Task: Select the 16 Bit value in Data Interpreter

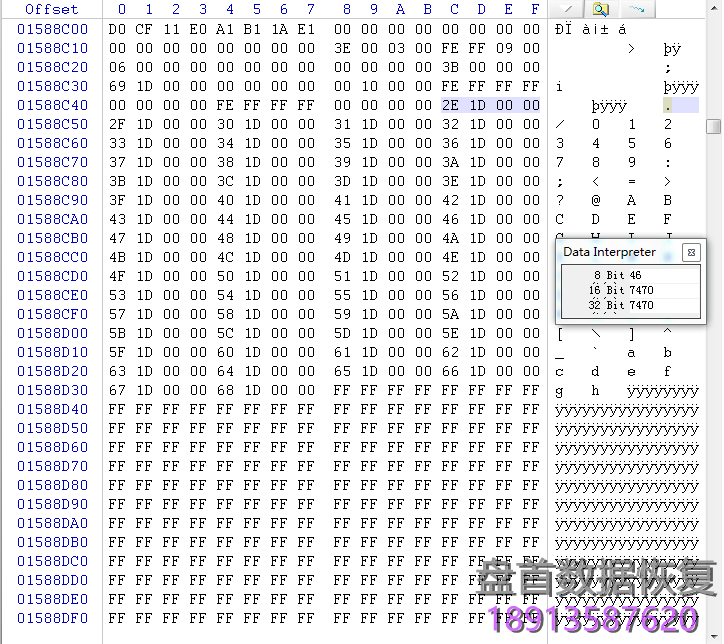Action: (x=640, y=290)
